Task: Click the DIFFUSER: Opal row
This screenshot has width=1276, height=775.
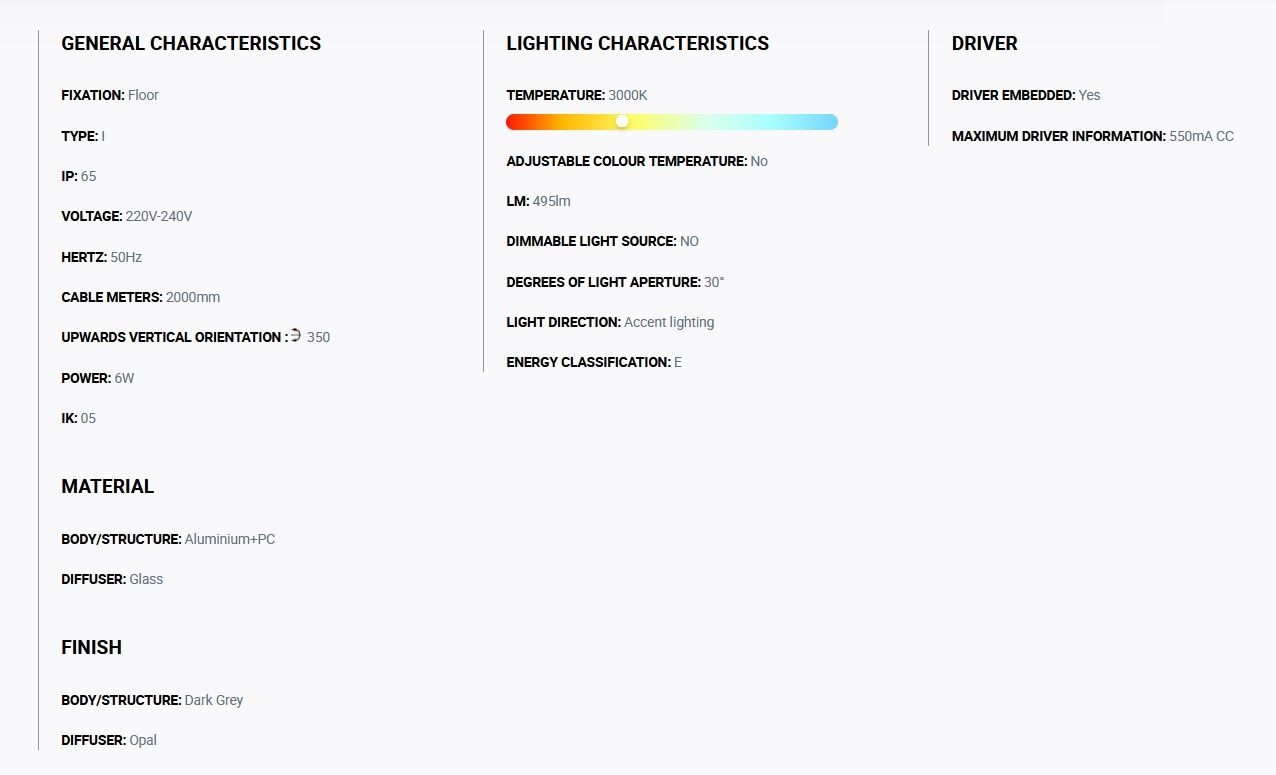Action: 109,740
